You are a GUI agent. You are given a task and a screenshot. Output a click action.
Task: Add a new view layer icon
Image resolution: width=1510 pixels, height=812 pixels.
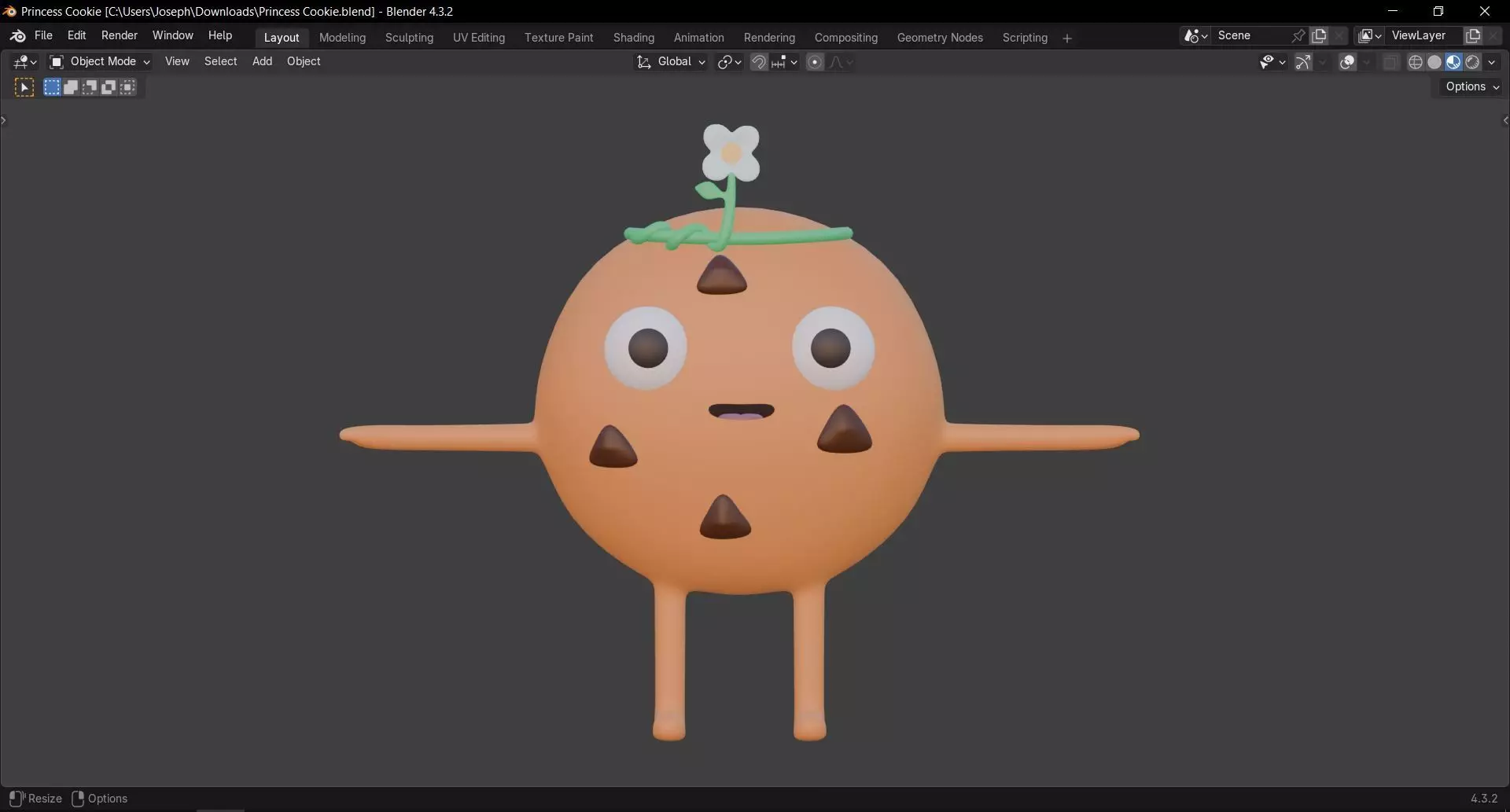[x=1473, y=36]
